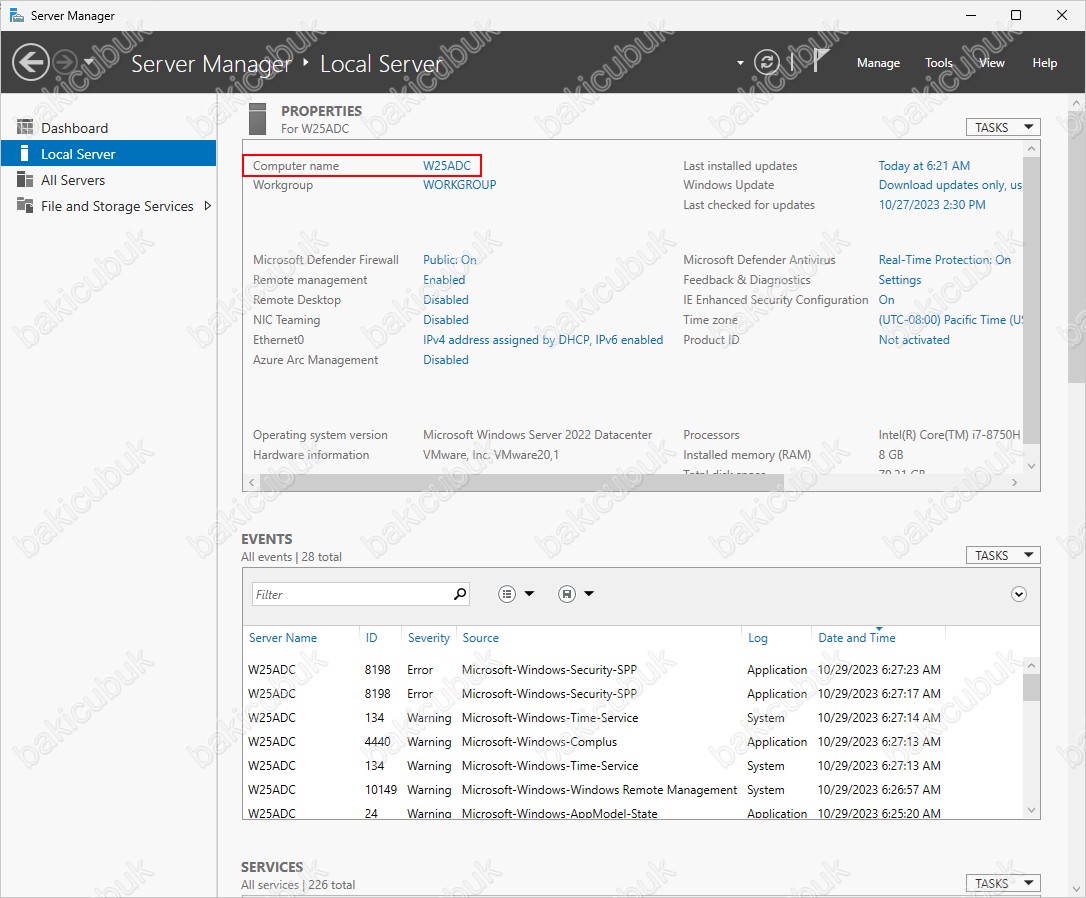Click Server Manager title bar icon
This screenshot has width=1086, height=898.
(17, 15)
